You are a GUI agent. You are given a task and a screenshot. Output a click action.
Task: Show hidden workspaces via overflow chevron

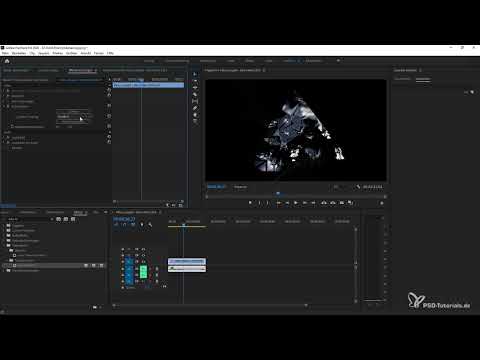tap(338, 61)
